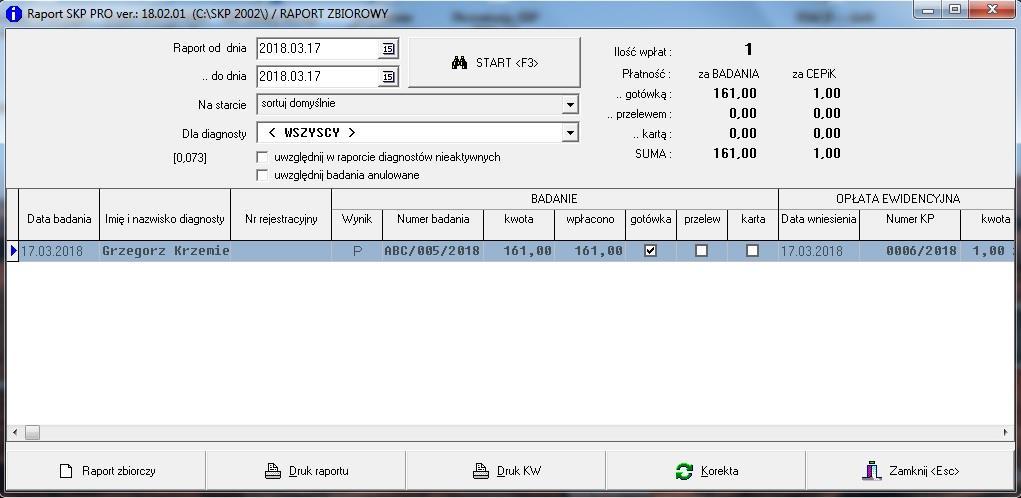Image resolution: width=1021 pixels, height=498 pixels.
Task: Click Druk KW button label
Action: 518,471
